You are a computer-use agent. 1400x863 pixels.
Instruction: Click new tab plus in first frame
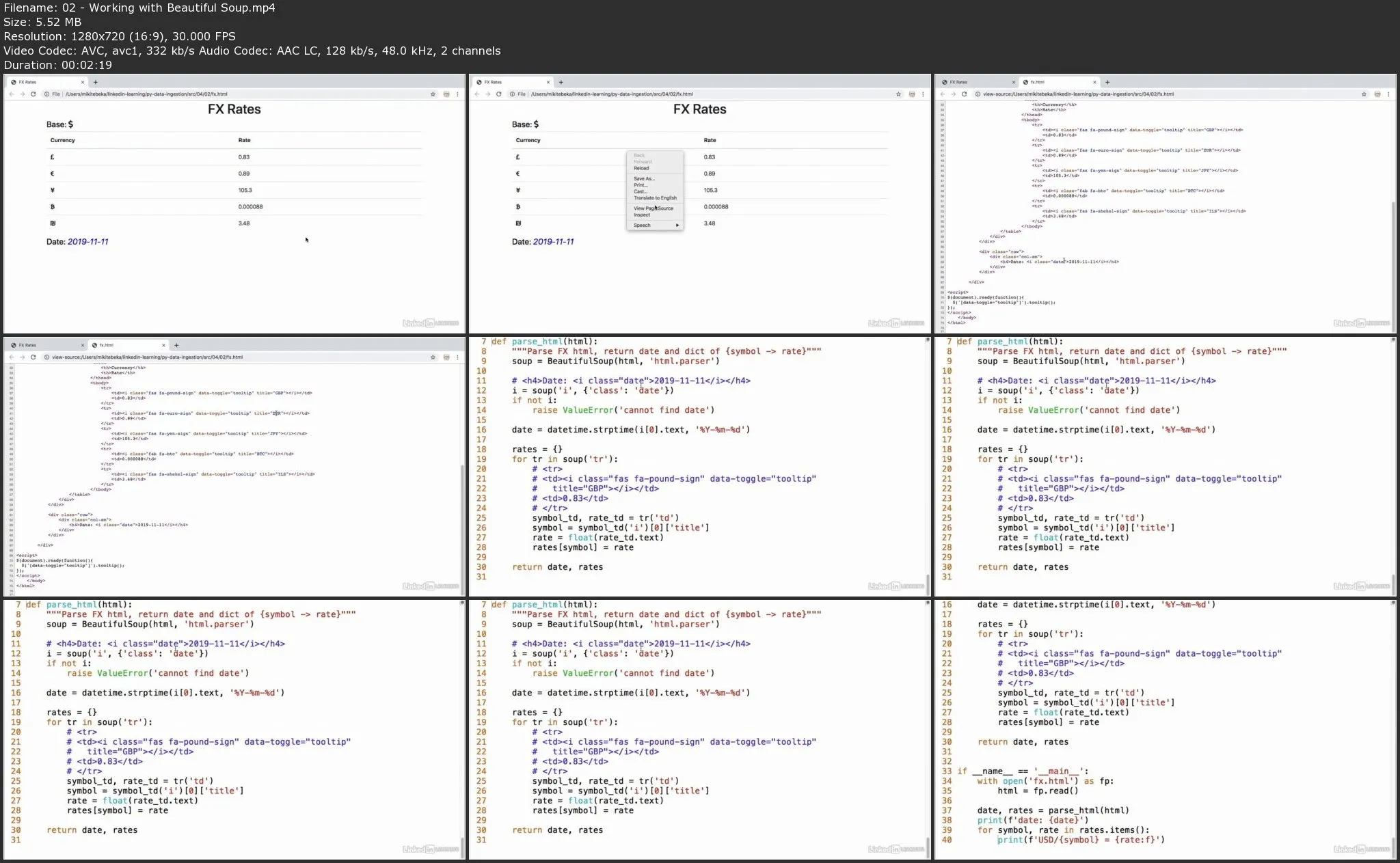click(x=95, y=82)
